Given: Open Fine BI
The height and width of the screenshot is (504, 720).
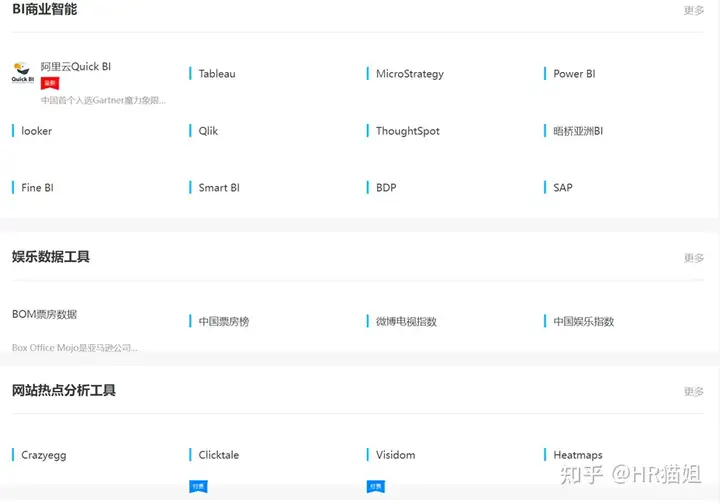Looking at the screenshot, I should 37,188.
